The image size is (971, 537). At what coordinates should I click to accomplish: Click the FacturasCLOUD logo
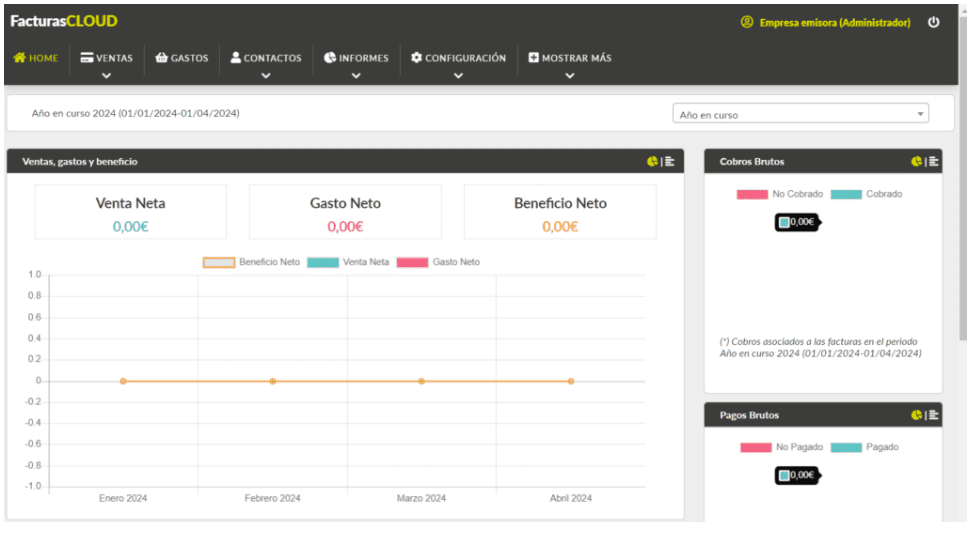[x=64, y=21]
